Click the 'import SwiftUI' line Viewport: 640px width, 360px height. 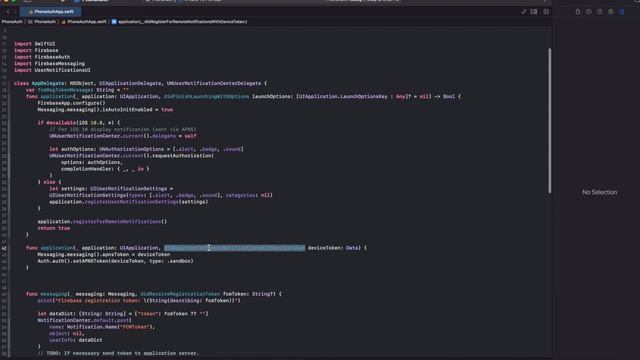pyautogui.click(x=35, y=44)
